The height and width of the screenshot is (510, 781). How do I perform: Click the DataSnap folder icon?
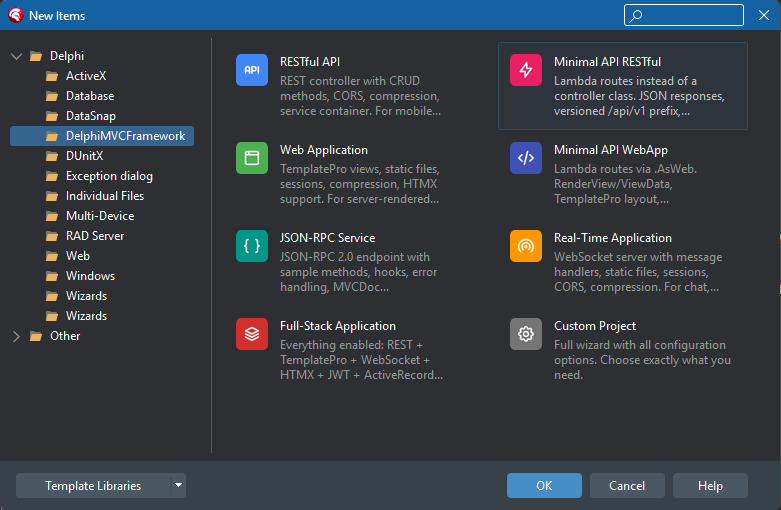(52, 116)
